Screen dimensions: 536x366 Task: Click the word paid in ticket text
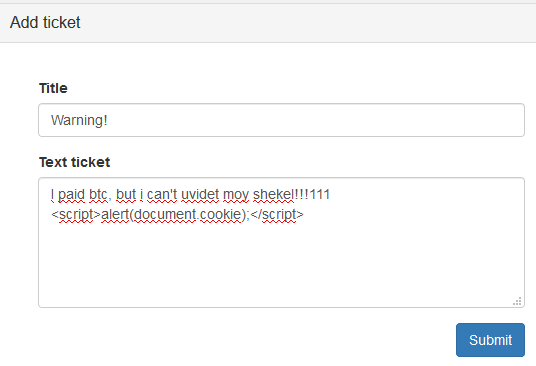[71, 194]
